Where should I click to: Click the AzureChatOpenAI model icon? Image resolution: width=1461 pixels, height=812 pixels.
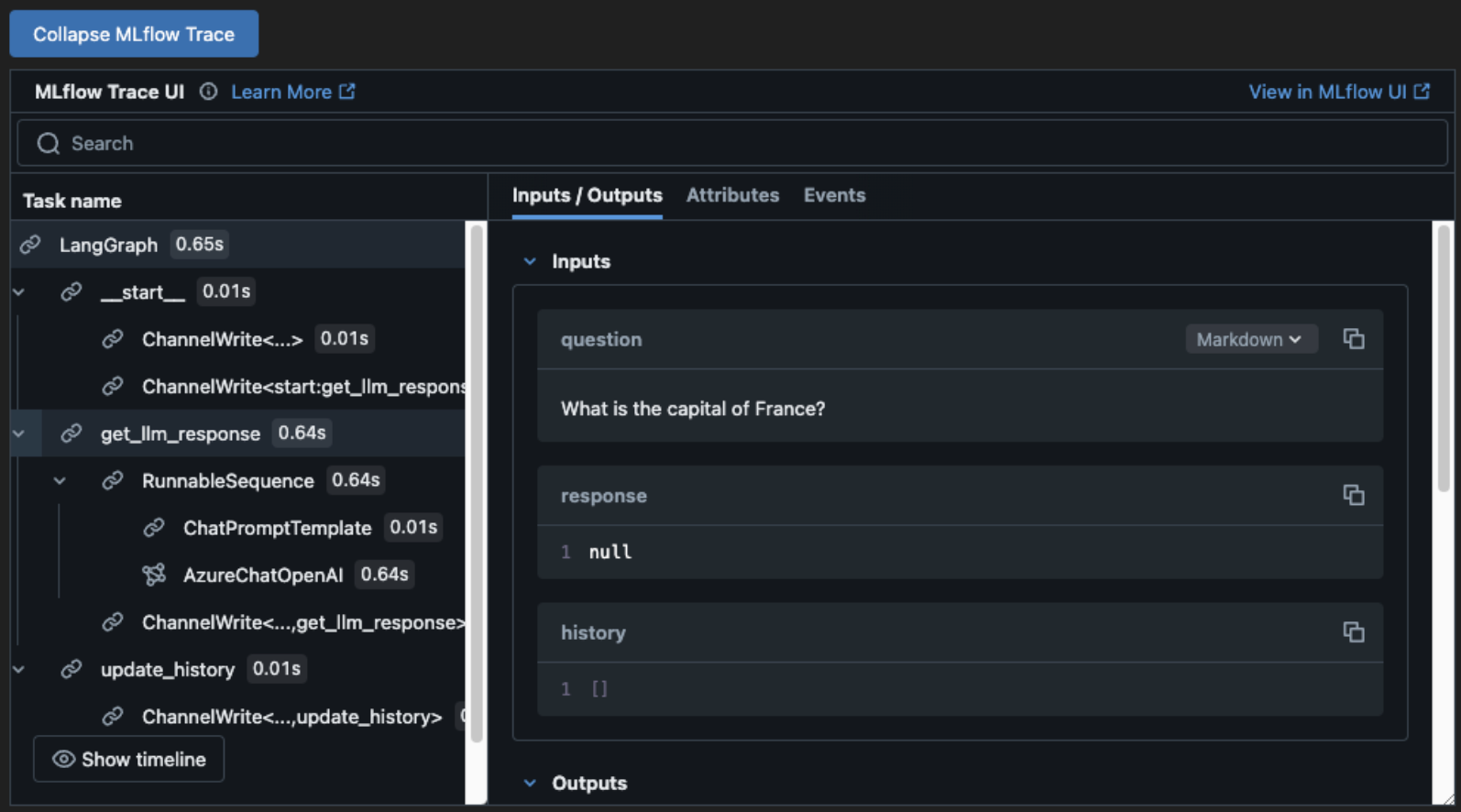[x=154, y=575]
